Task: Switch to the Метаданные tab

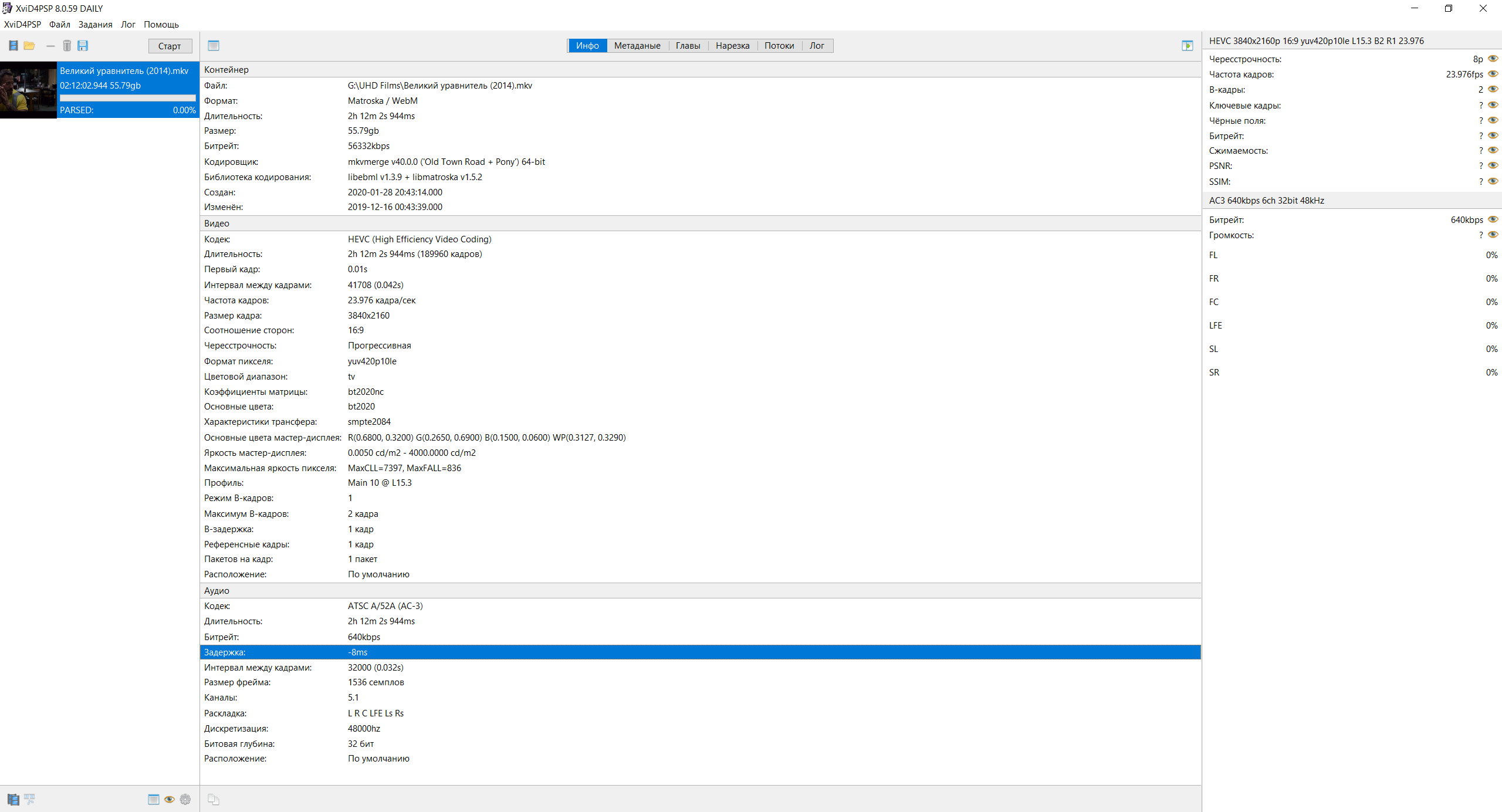Action: coord(637,46)
